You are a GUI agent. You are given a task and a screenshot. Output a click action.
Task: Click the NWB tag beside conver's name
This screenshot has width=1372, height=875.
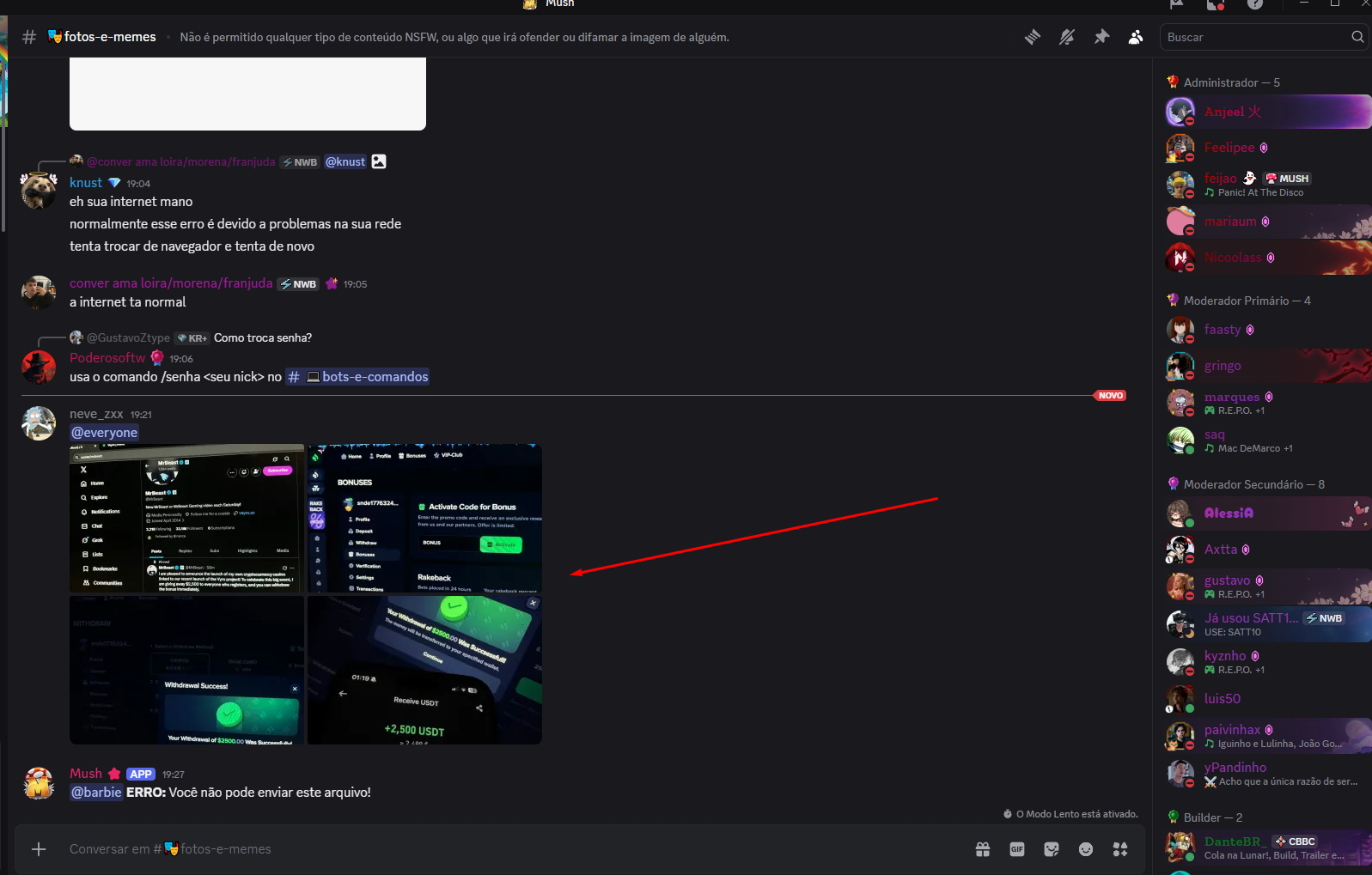pos(298,284)
